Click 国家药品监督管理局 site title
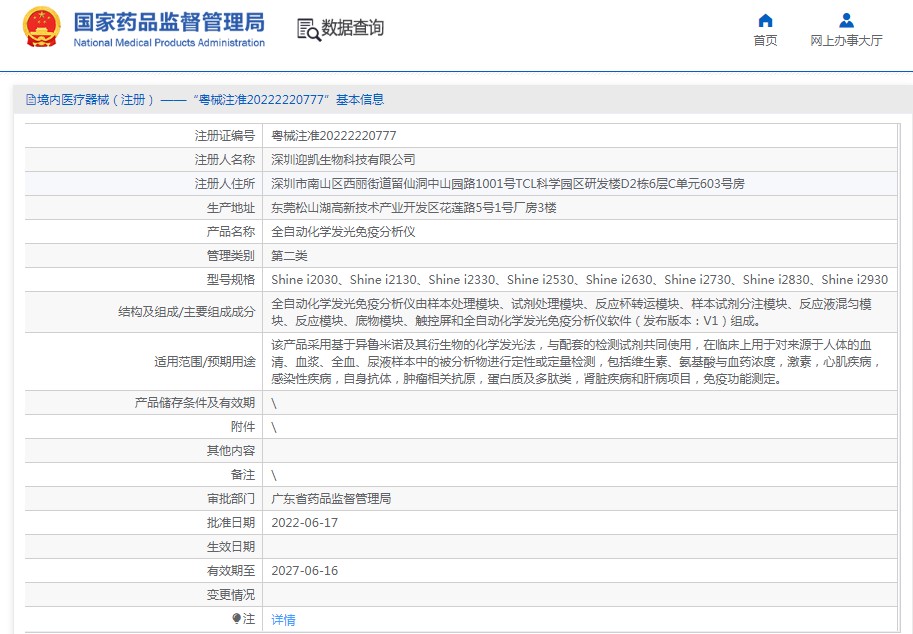Viewport: 913px width, 634px height. [169, 22]
